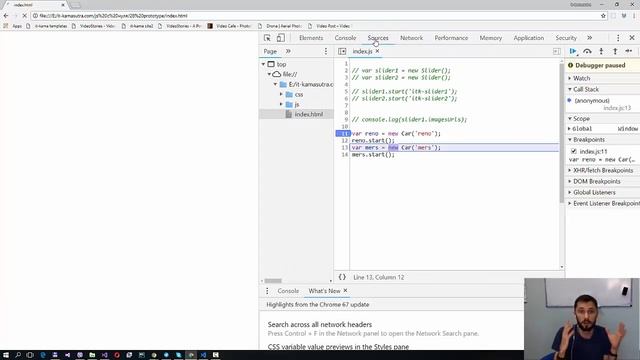The height and width of the screenshot is (360, 640).
Task: Open console drawer three-dot menu
Action: (267, 291)
